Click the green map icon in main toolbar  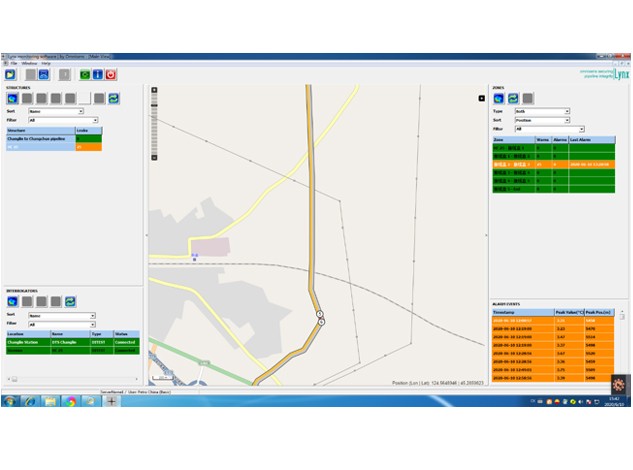point(85,74)
